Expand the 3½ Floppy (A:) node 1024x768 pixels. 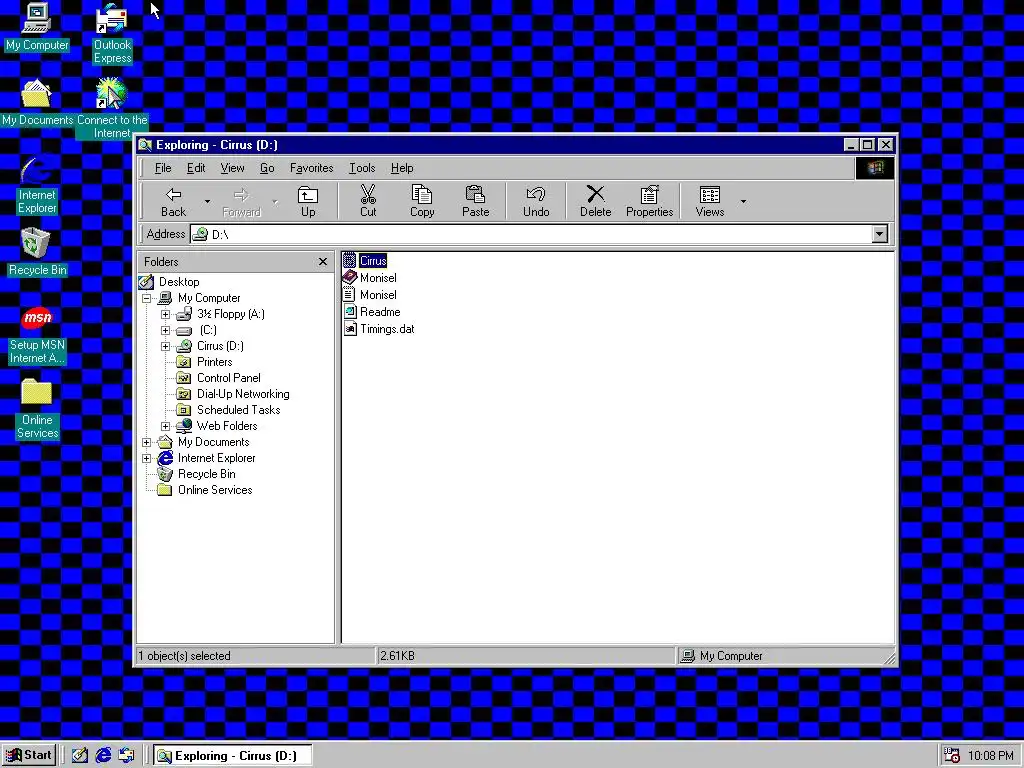click(165, 314)
